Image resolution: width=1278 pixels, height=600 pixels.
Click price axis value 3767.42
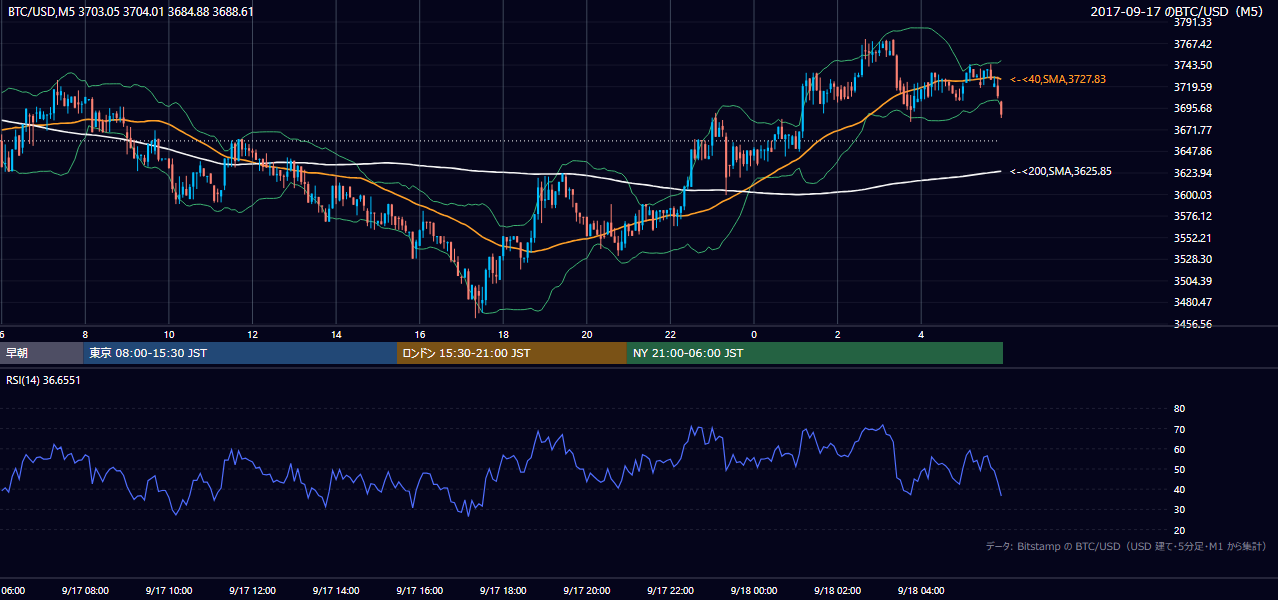tap(1192, 44)
